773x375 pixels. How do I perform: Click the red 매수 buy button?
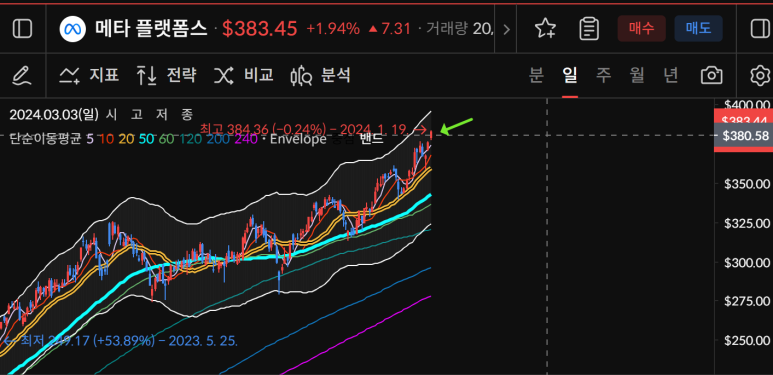point(641,29)
